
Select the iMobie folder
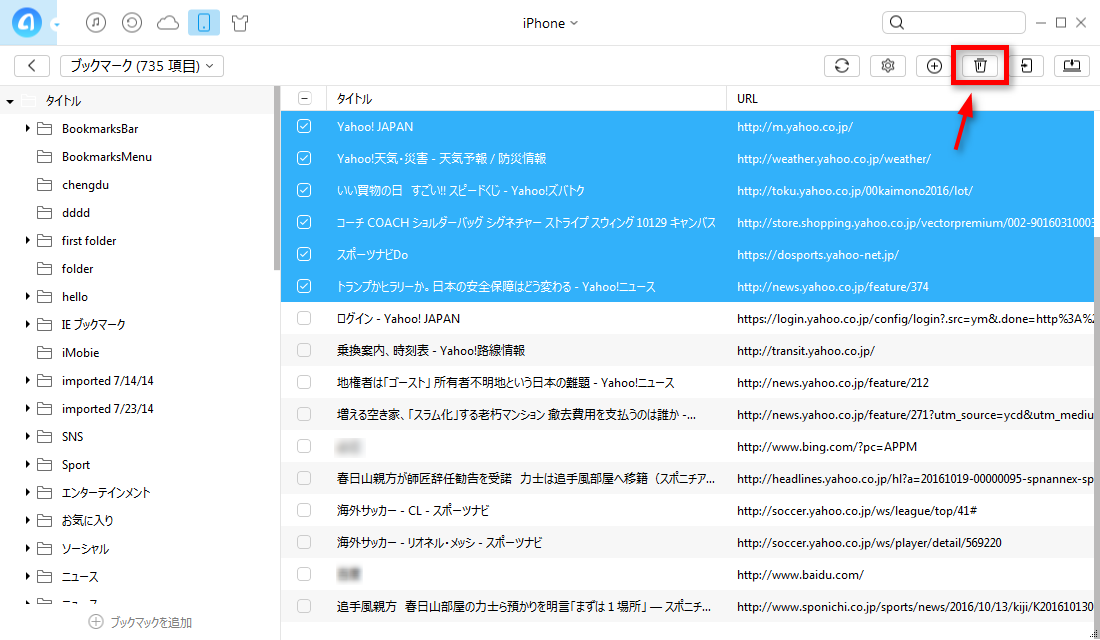click(x=80, y=352)
